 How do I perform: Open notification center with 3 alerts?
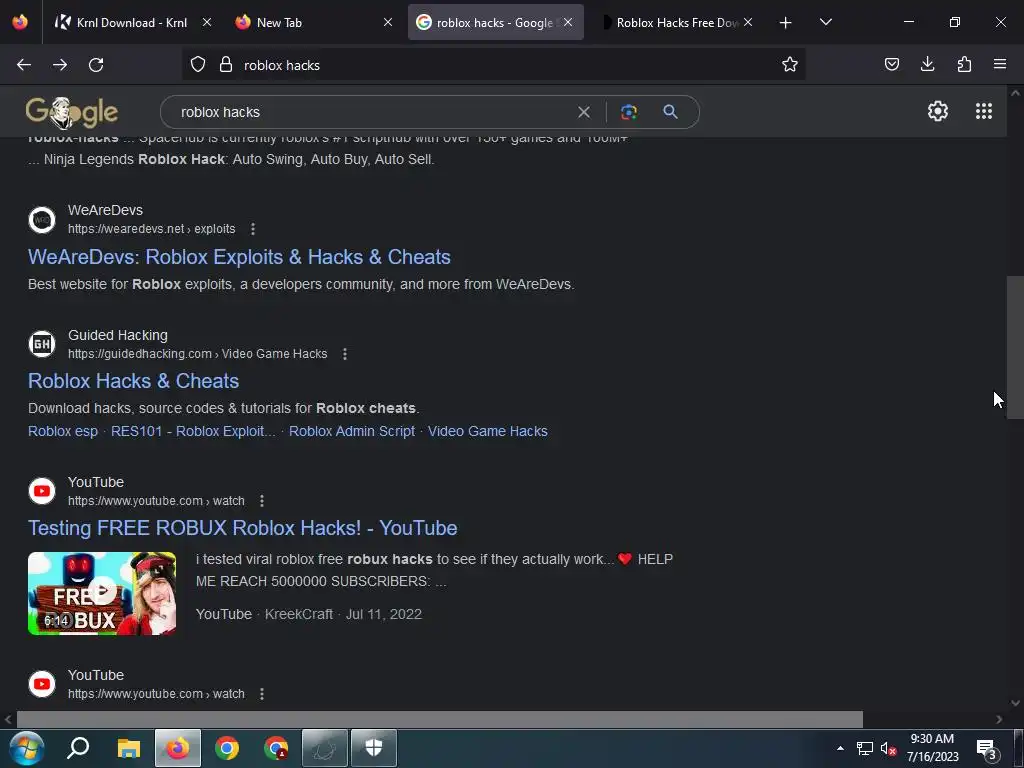[x=987, y=750]
